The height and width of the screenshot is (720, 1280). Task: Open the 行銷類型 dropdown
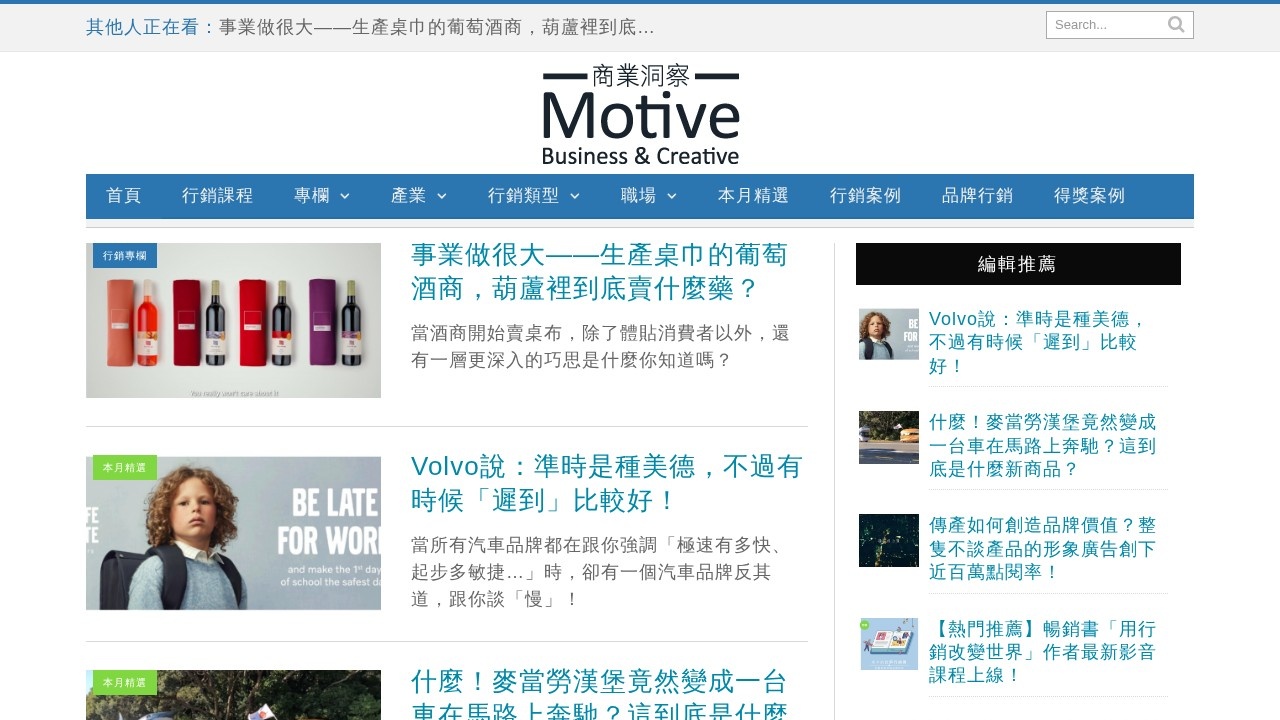tap(533, 196)
